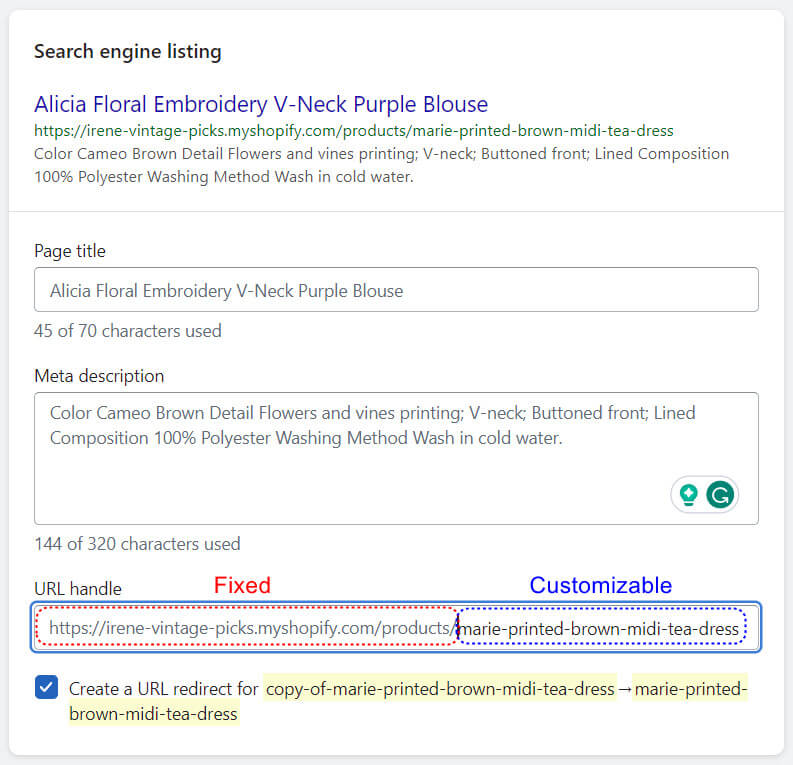The image size is (793, 765).
Task: Click the arrow between redirect handles
Action: 625,689
